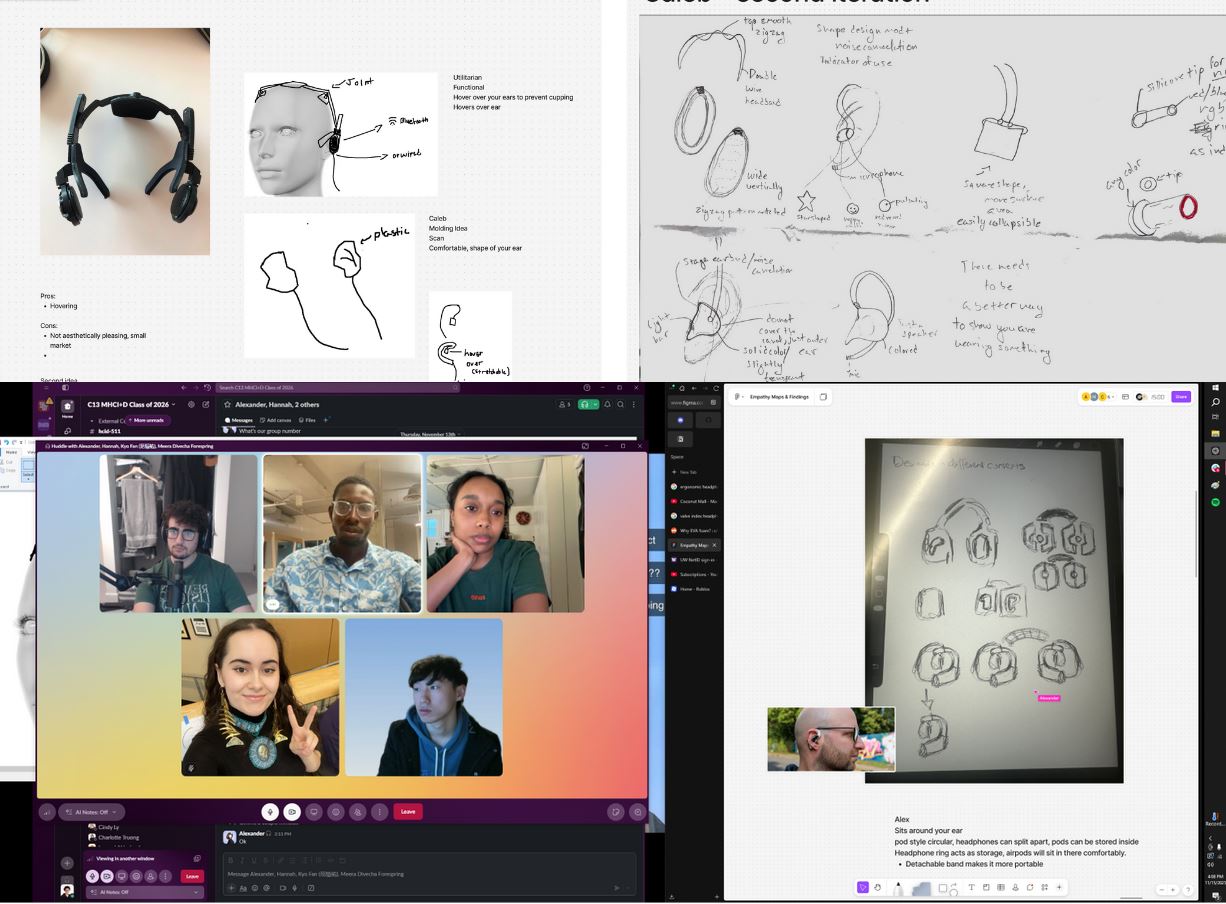Open Windows Start button in taskbar
Screen dimensions: 1226x904
[x=1215, y=387]
